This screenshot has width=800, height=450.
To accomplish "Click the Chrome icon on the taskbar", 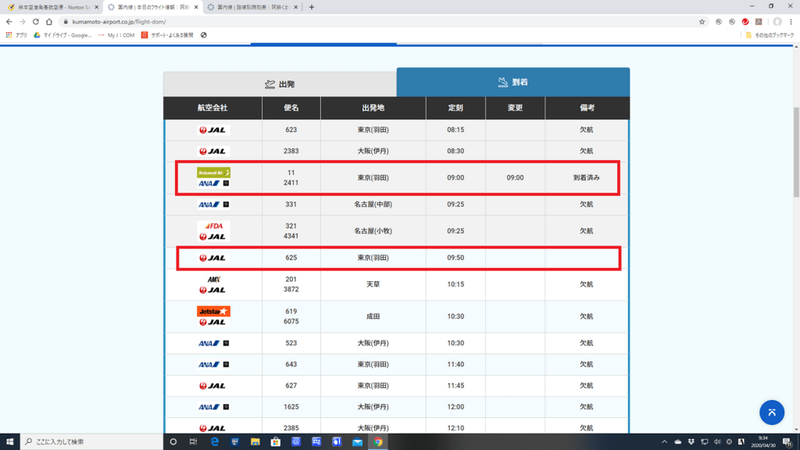I will [378, 442].
